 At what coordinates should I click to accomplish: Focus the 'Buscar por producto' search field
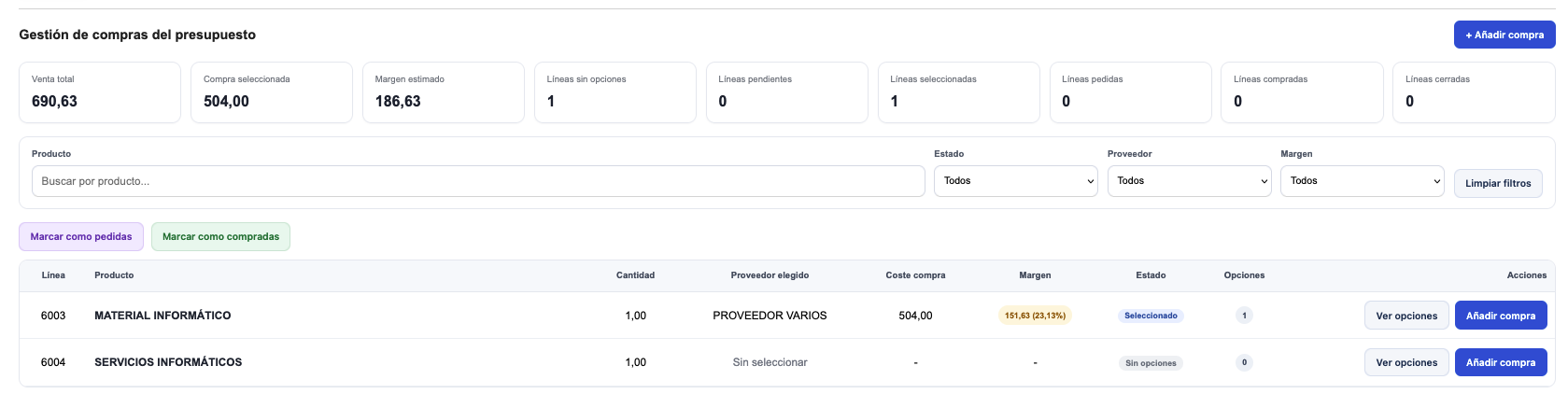coord(477,181)
